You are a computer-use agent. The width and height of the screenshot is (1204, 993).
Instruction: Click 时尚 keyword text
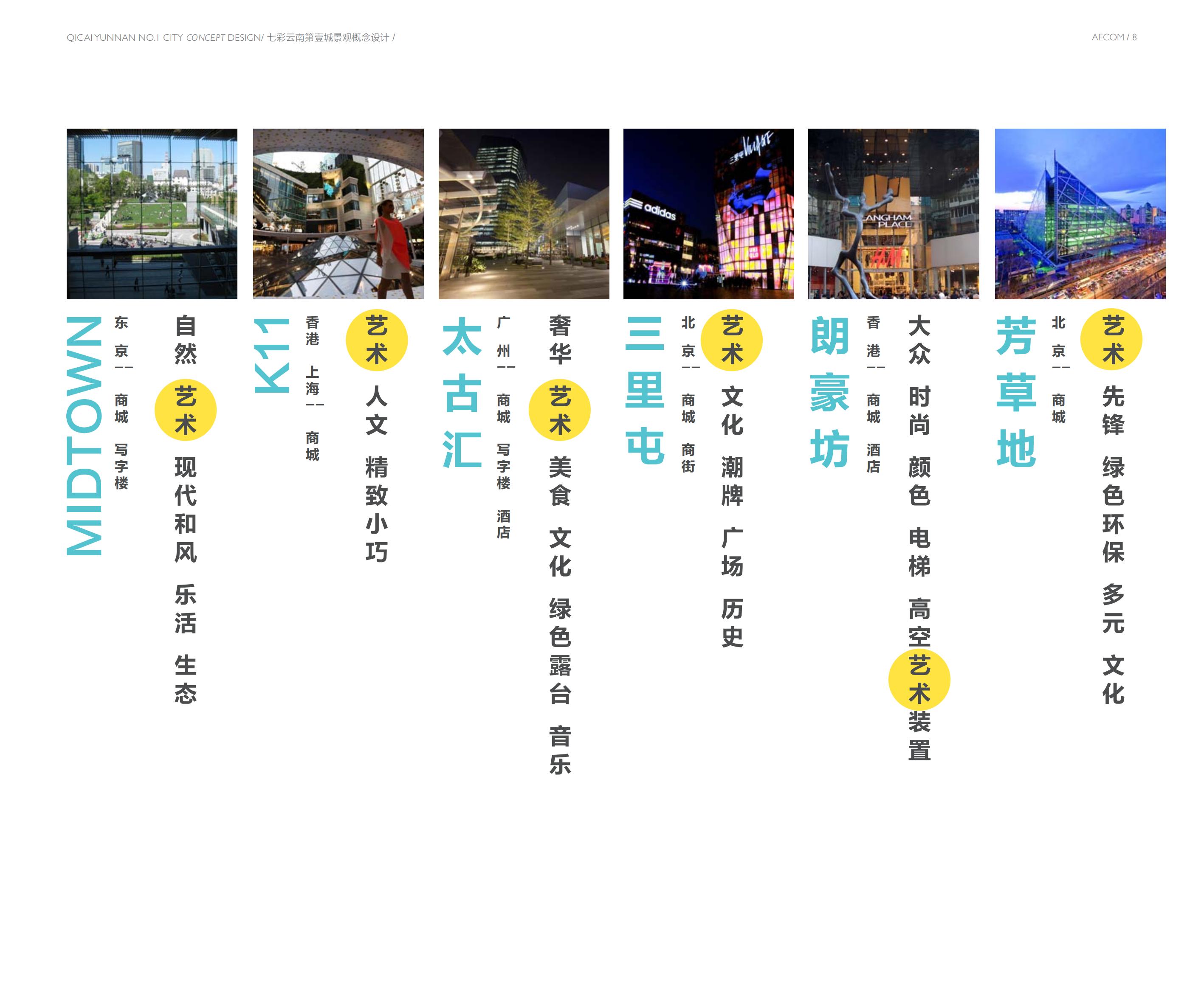coord(919,410)
